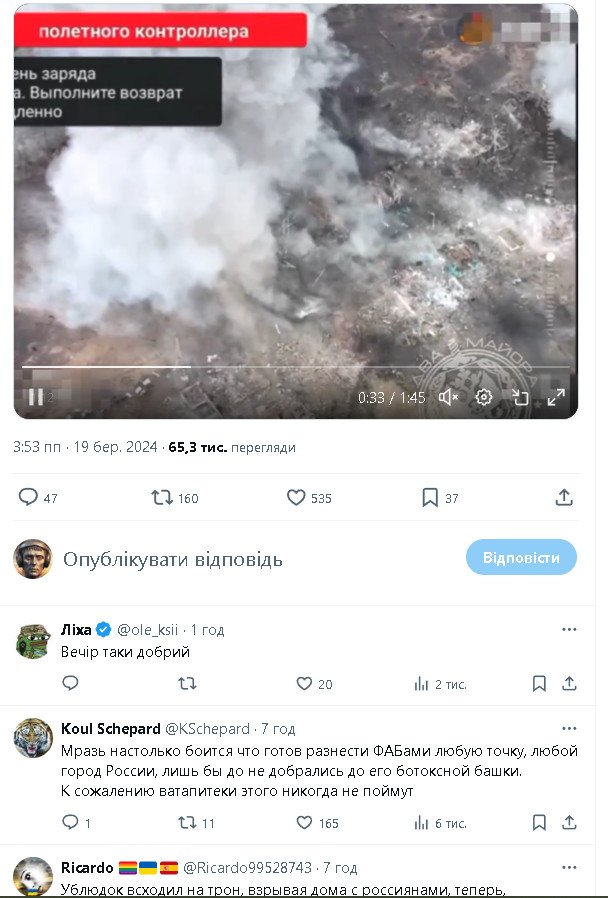Image resolution: width=608 pixels, height=898 pixels.
Task: Share the main post
Action: (564, 497)
